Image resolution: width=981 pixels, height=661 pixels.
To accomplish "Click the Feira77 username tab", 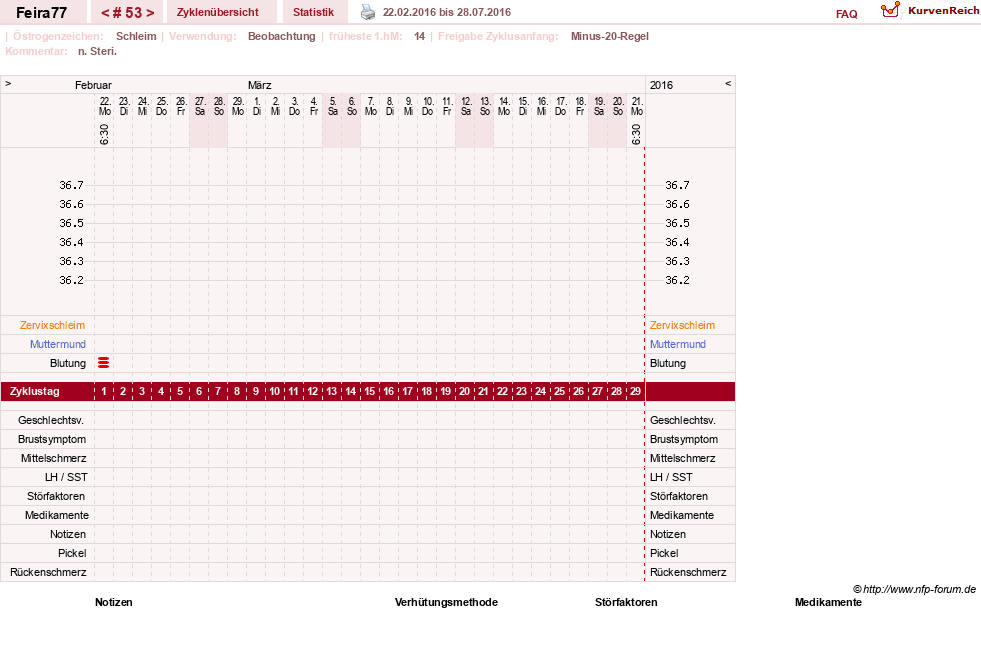I will [x=41, y=12].
